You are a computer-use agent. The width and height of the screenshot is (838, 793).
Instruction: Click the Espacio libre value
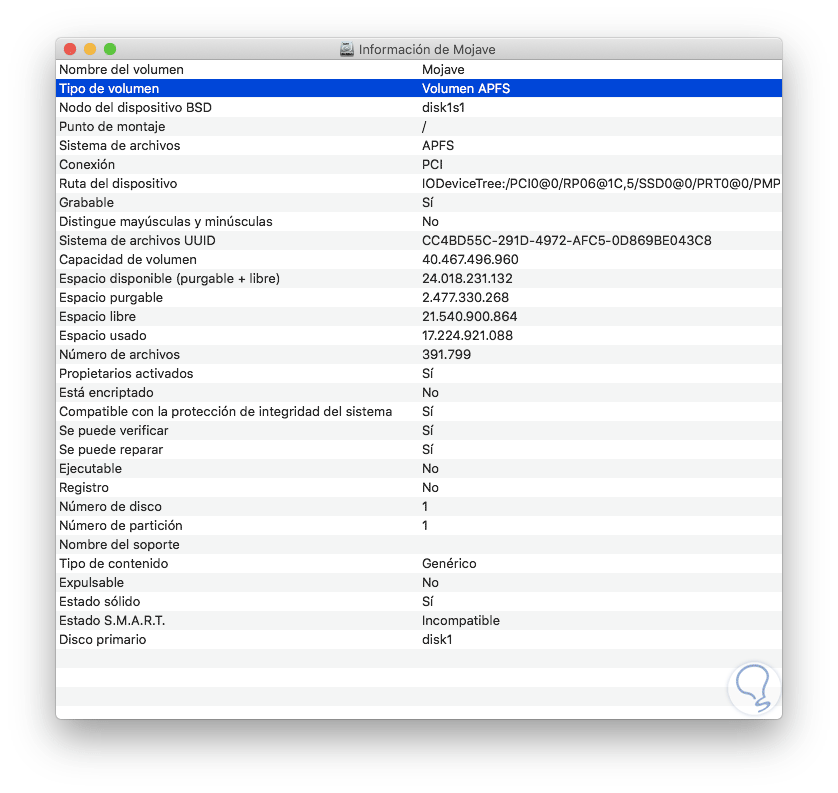[469, 317]
